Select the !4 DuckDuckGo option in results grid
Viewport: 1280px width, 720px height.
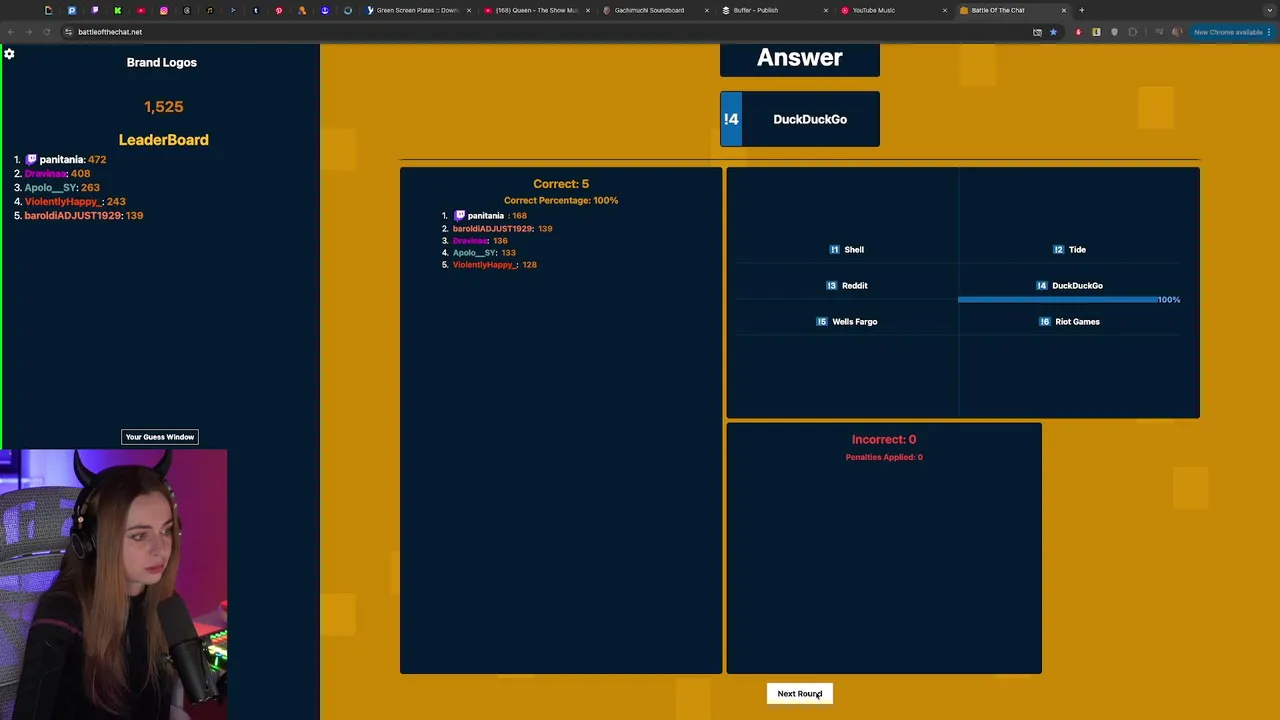click(x=1069, y=286)
